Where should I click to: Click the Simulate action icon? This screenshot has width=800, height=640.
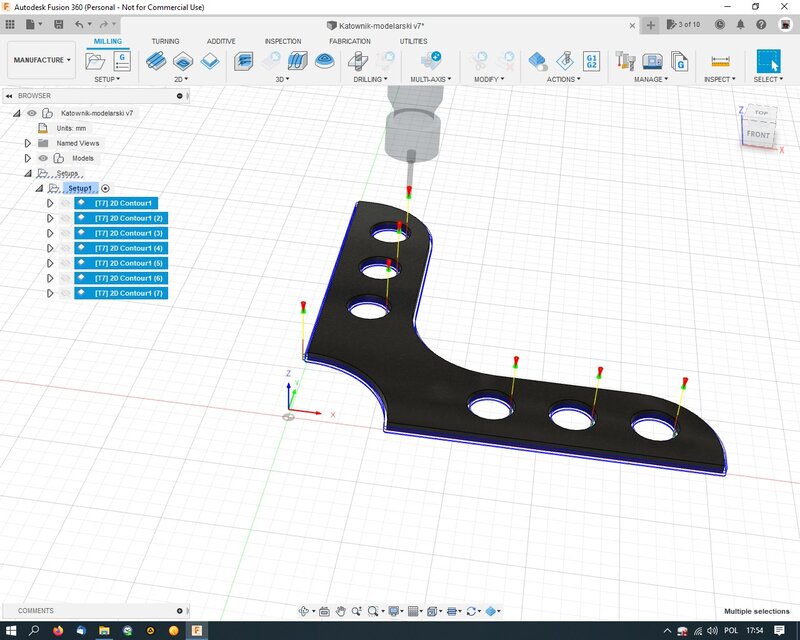(x=538, y=61)
